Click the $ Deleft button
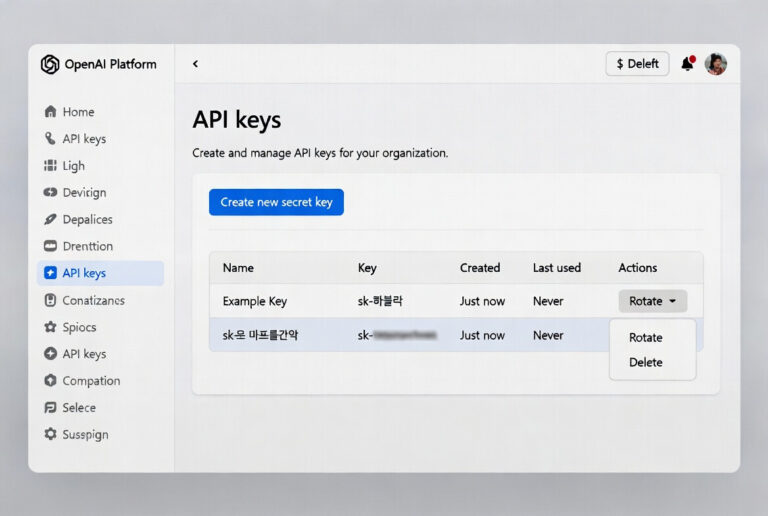768x516 pixels. click(x=637, y=64)
